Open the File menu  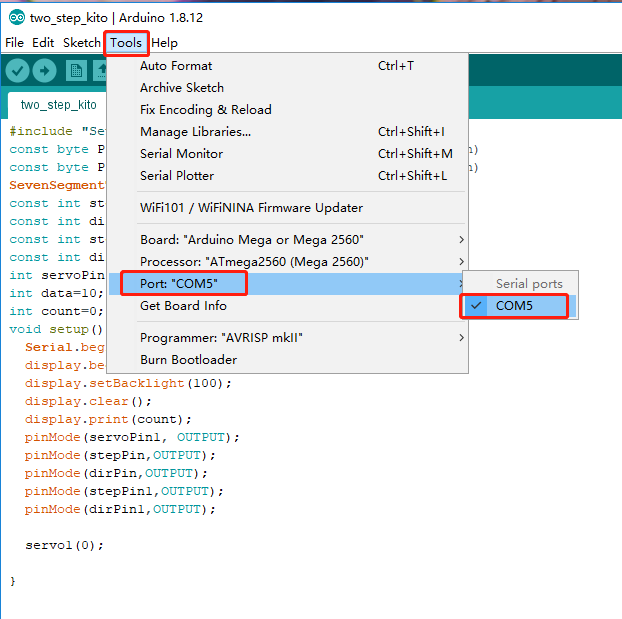point(14,43)
